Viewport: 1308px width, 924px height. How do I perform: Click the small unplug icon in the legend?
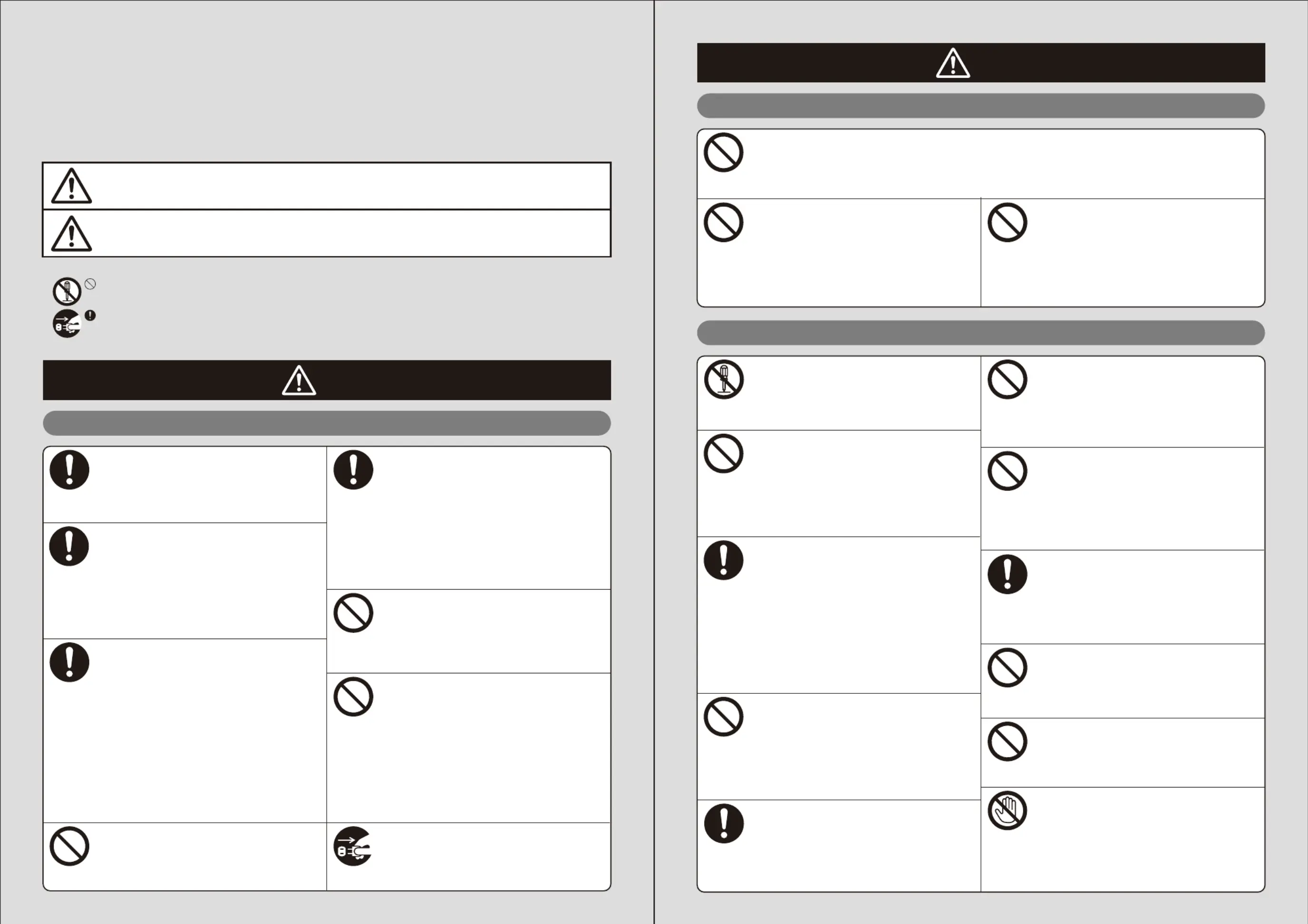coord(67,323)
